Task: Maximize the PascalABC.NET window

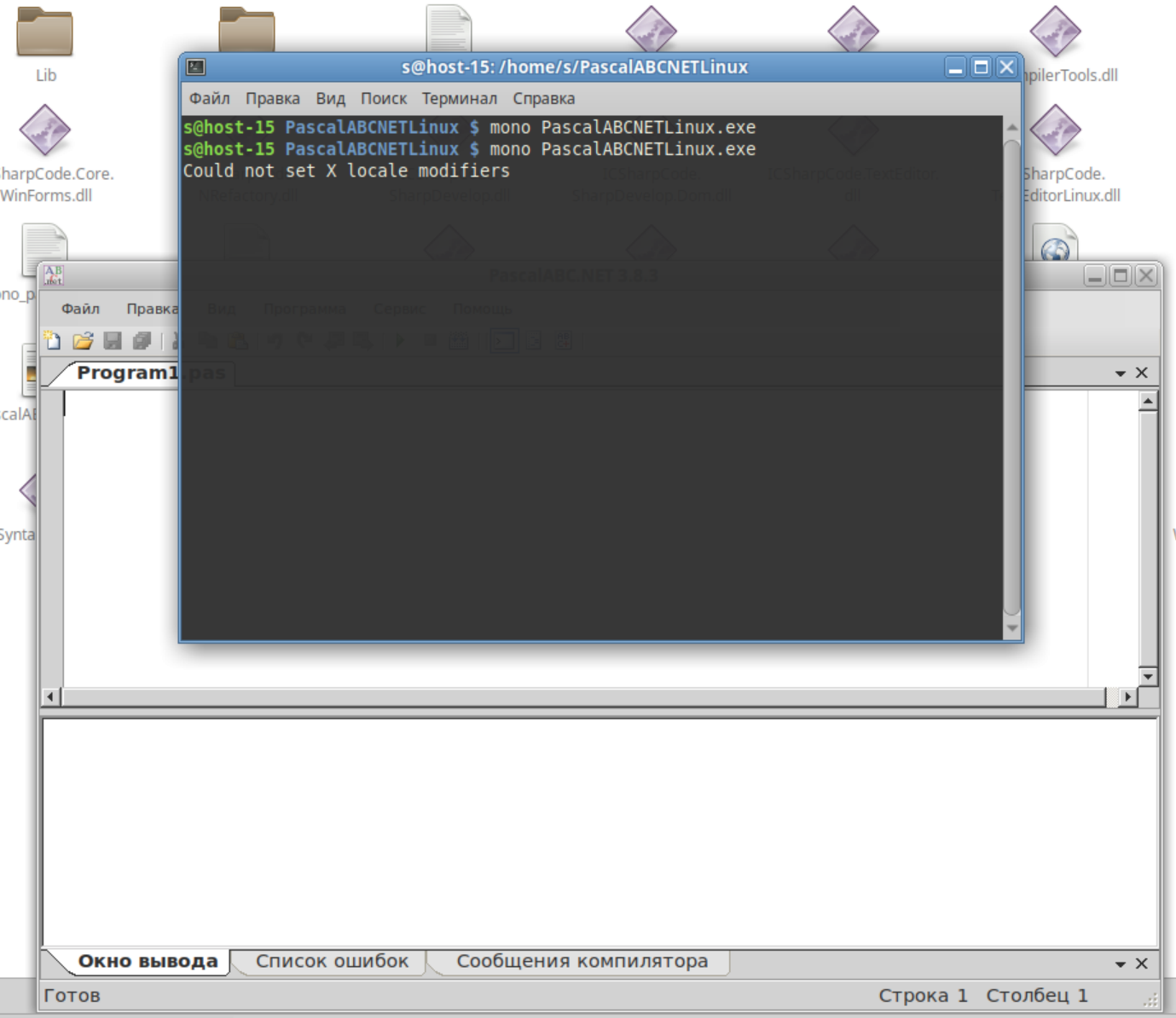Action: tap(1121, 275)
